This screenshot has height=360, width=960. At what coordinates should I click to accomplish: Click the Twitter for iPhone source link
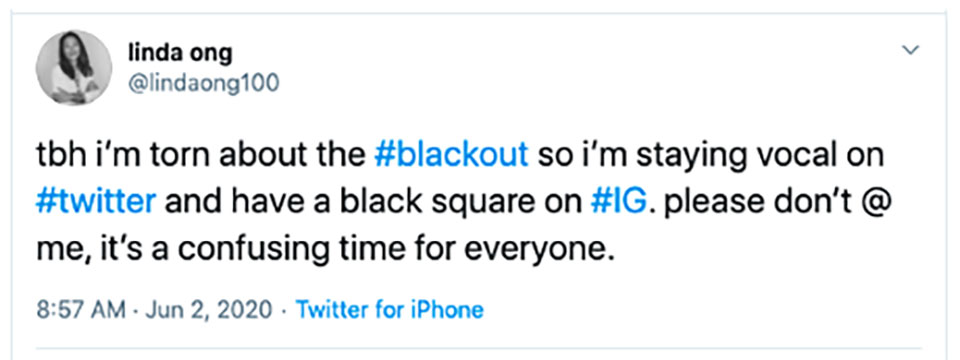pos(389,310)
